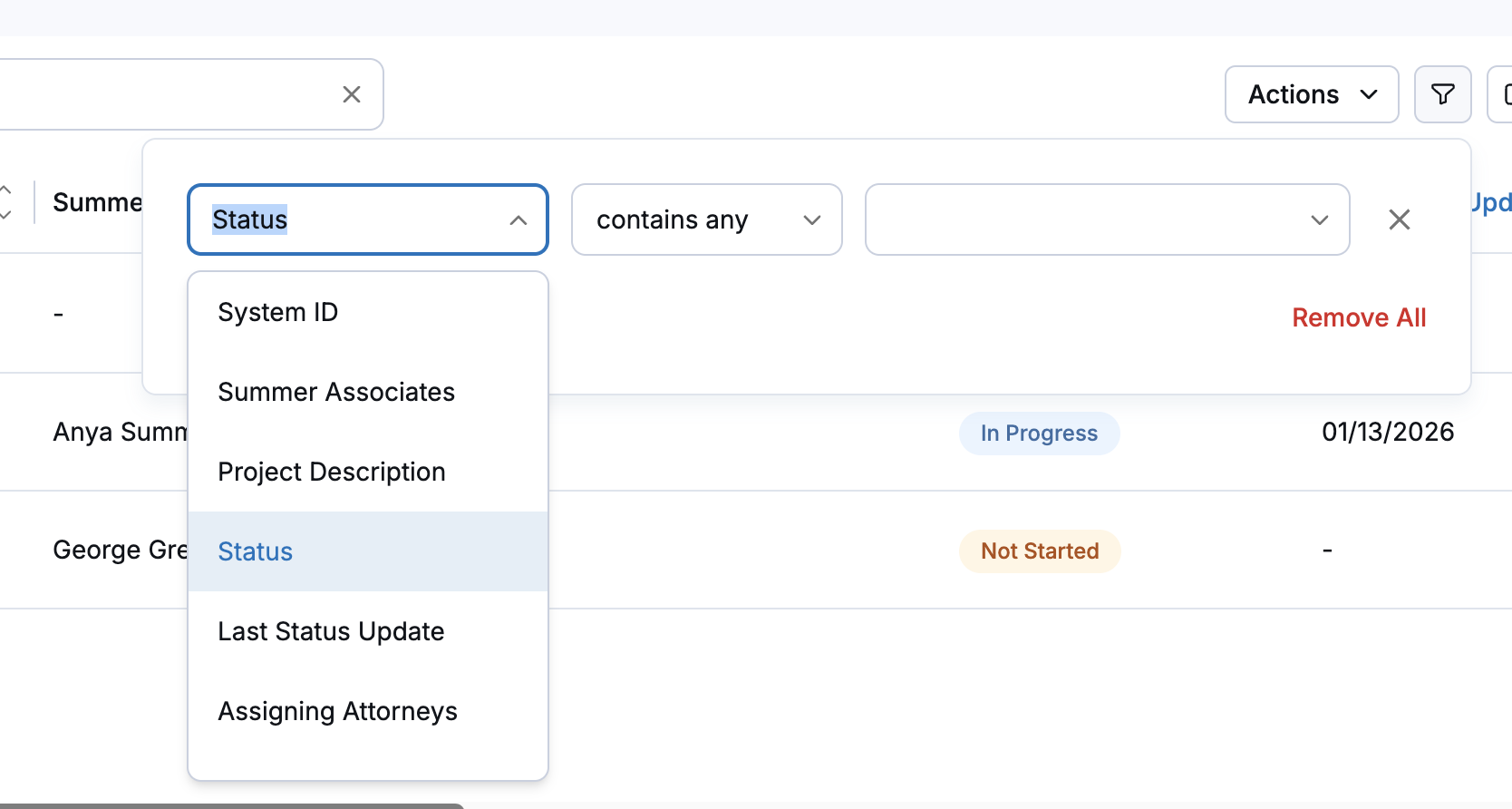Click the In Progress status badge

pyautogui.click(x=1039, y=434)
